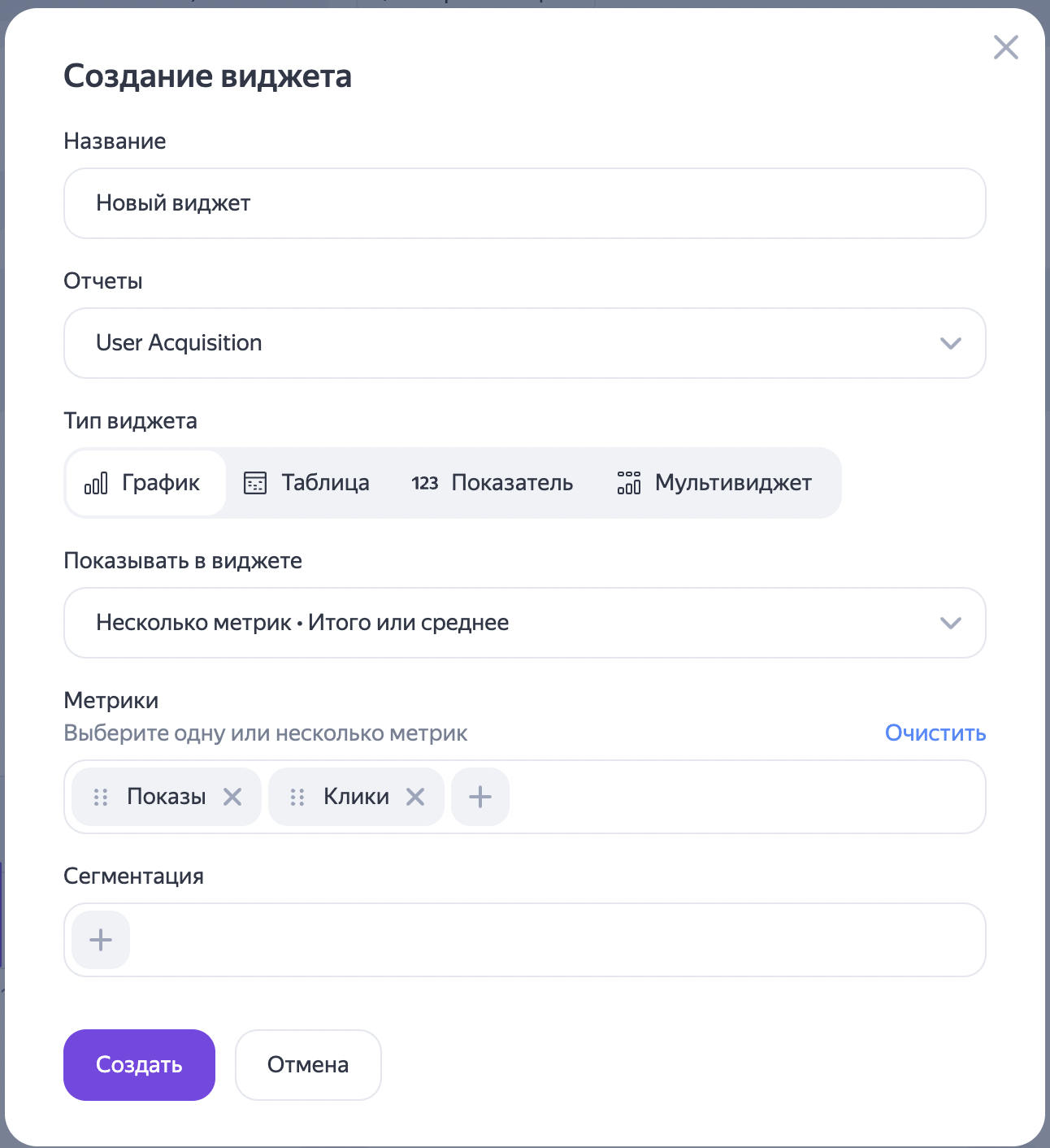
Task: Click the chevron in the Отчеты field
Action: point(951,343)
